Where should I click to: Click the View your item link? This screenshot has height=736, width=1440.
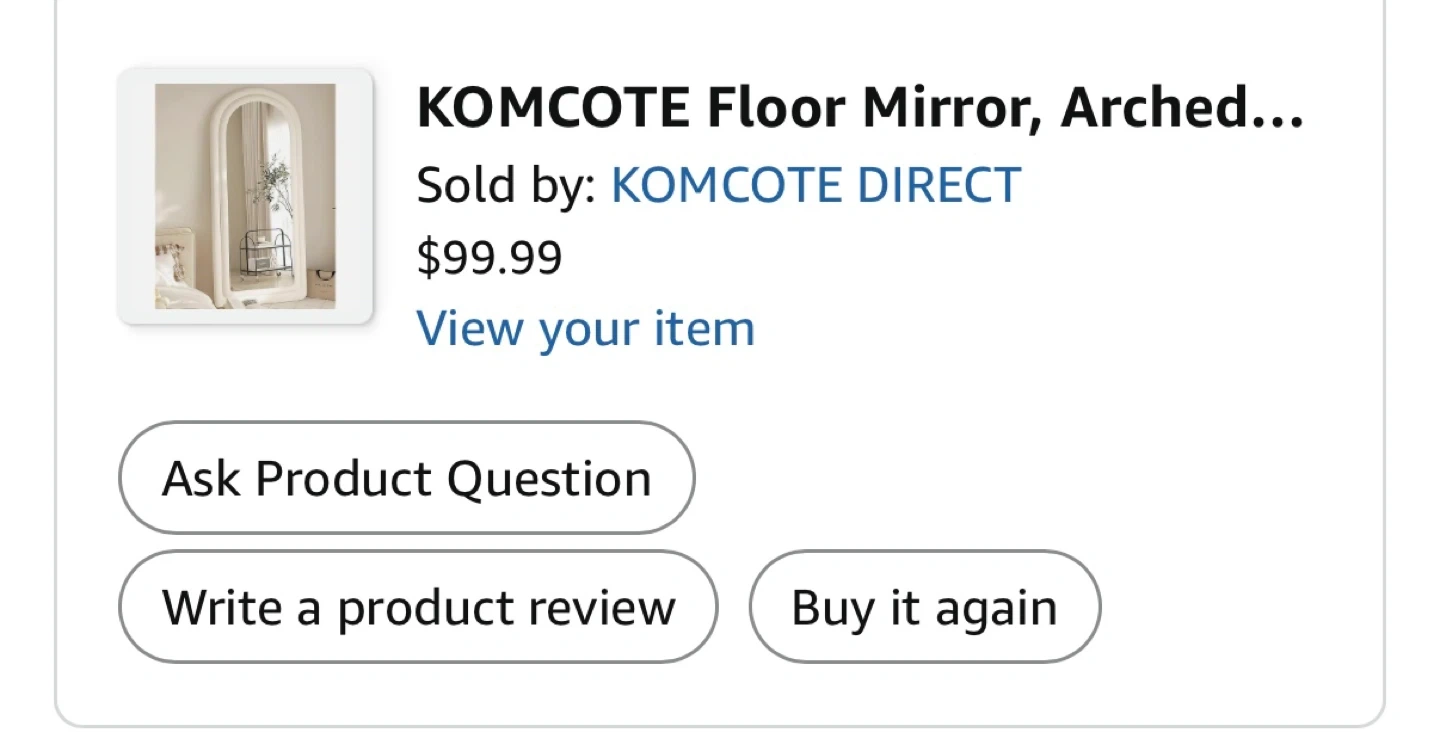coord(585,329)
